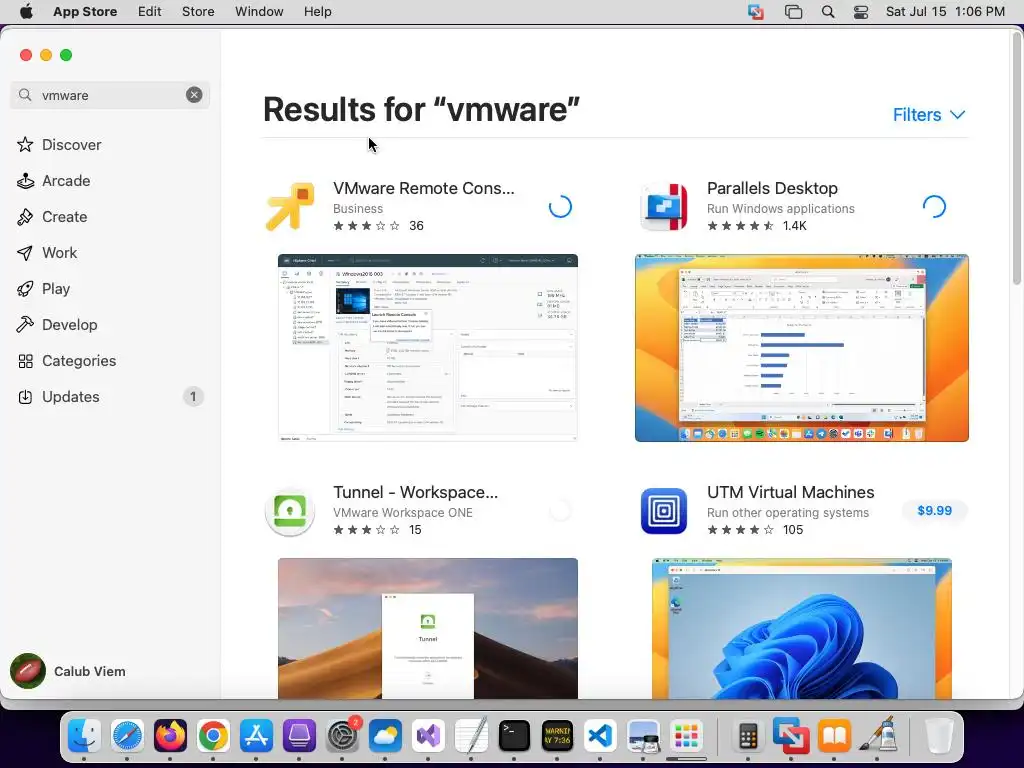Click Tunnel app get button placeholder

(560, 511)
